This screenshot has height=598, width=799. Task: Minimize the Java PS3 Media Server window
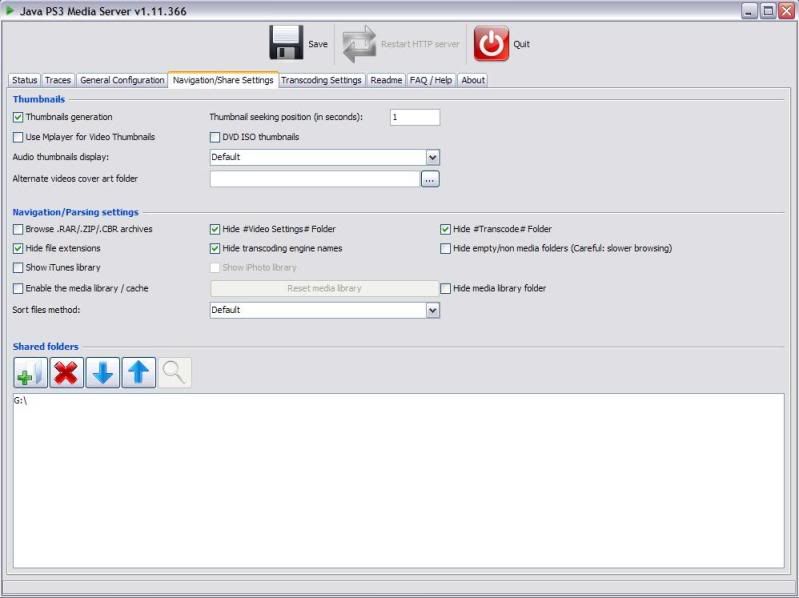pos(749,11)
